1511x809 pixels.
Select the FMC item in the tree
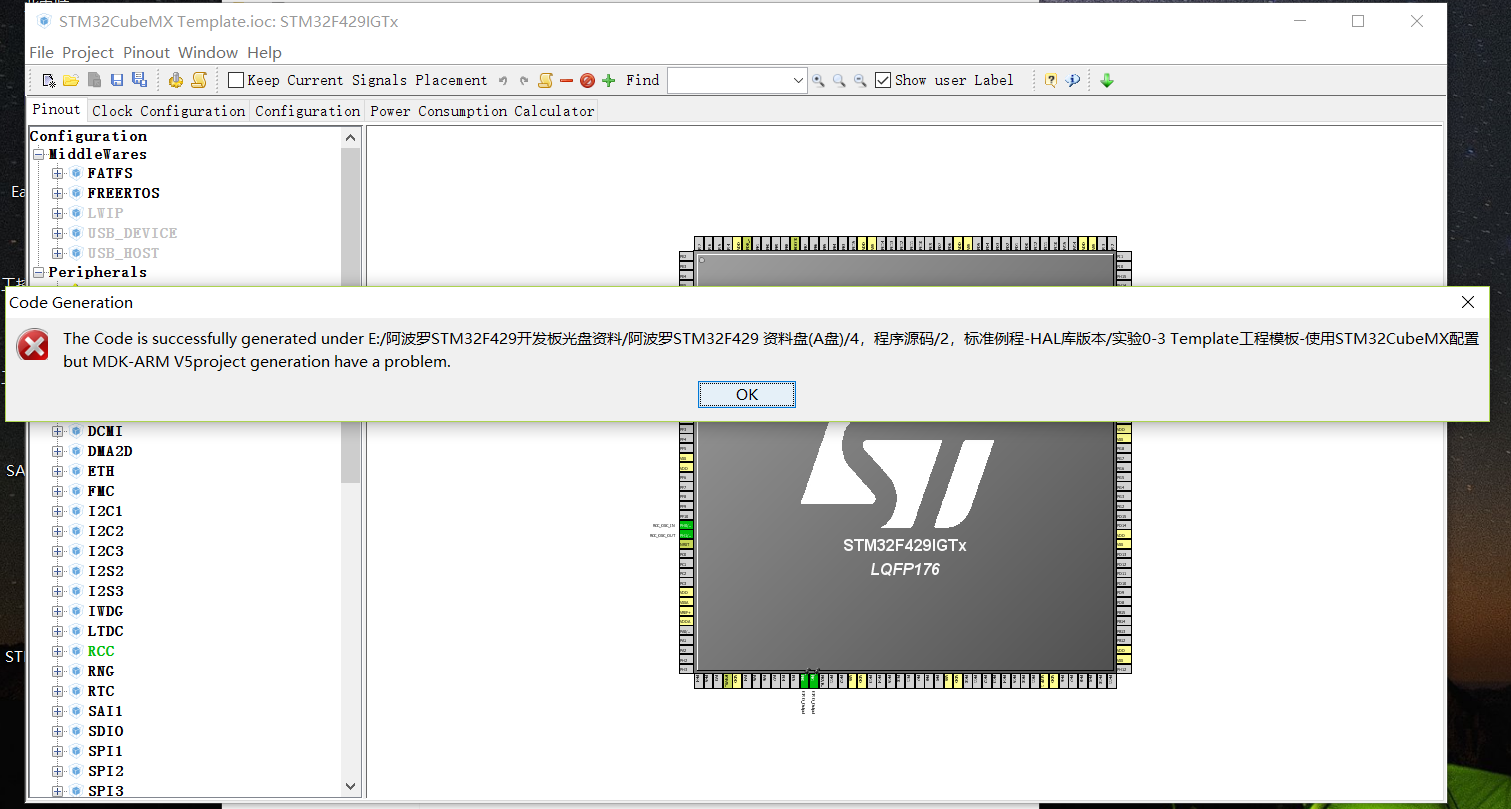tap(101, 491)
